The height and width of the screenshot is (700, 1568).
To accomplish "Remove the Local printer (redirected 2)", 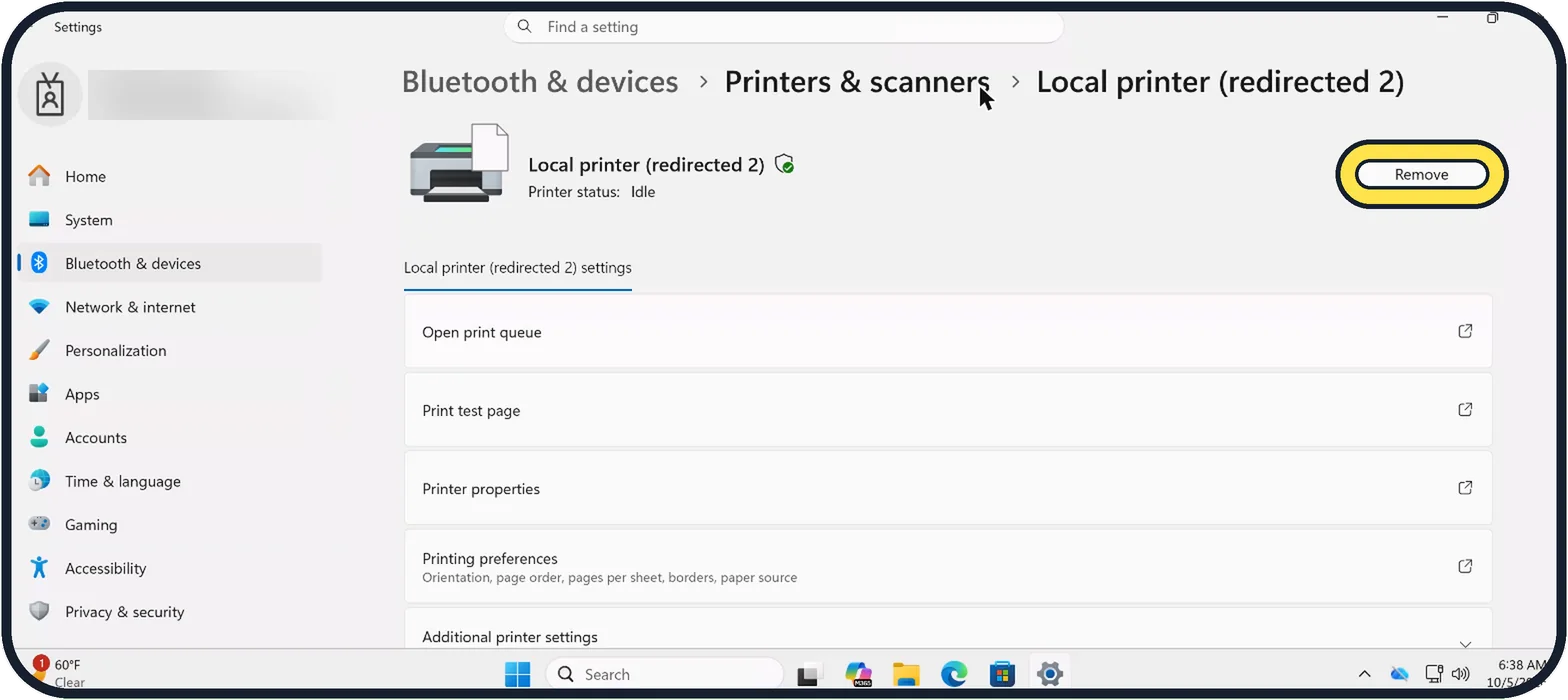I will click(1421, 174).
